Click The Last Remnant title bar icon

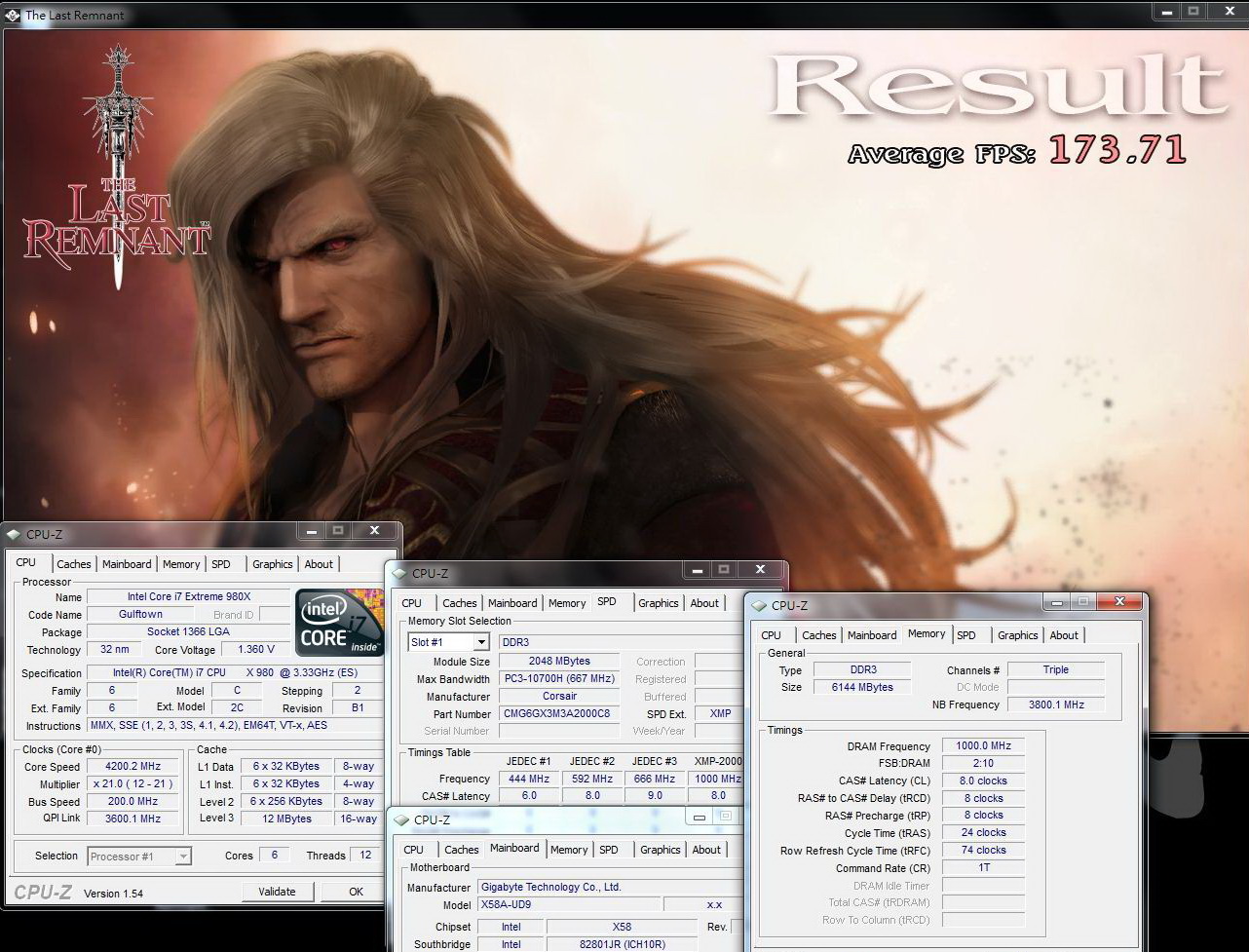(x=13, y=15)
